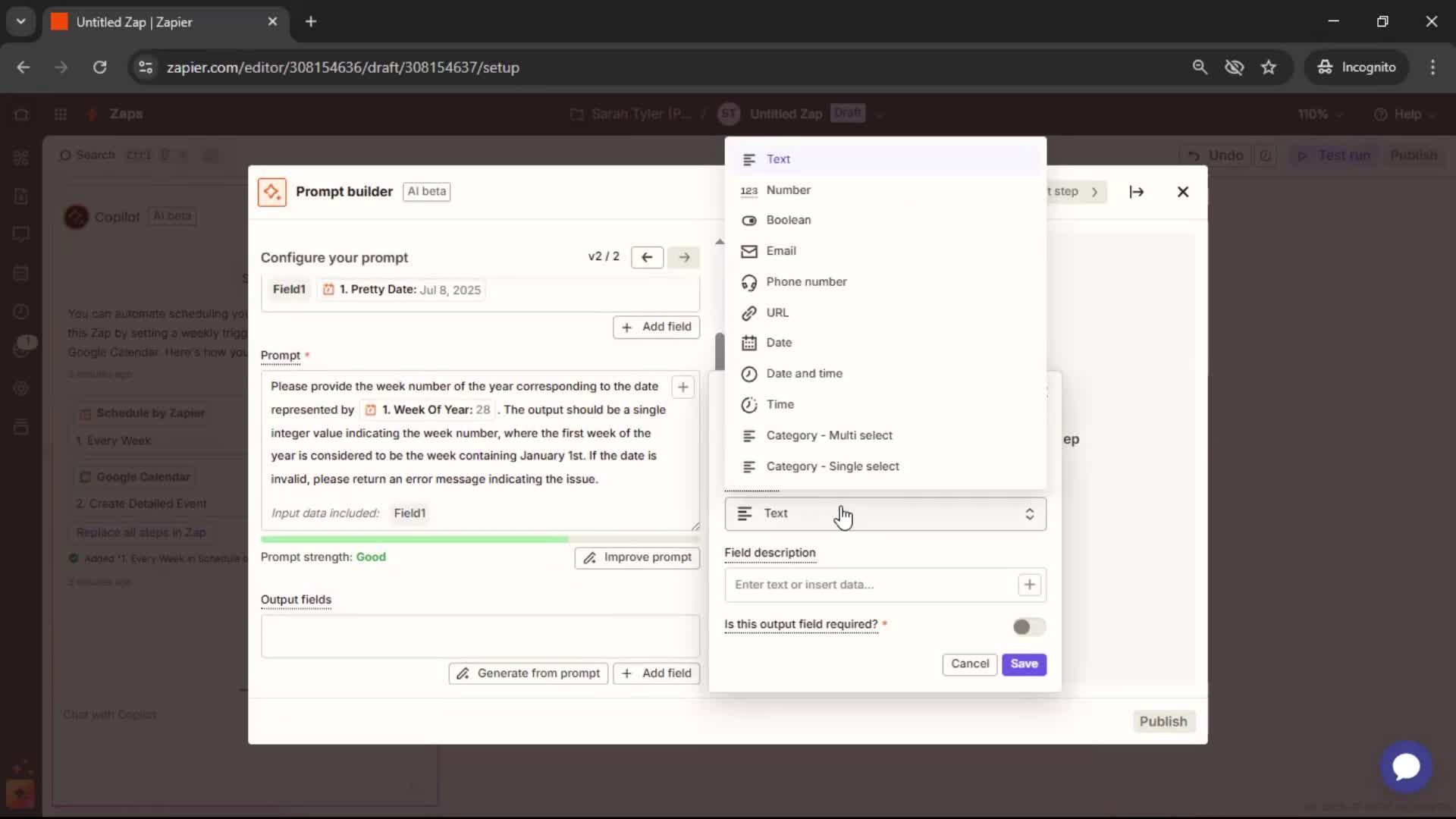Image resolution: width=1456 pixels, height=819 pixels.
Task: Add an input field above Prompt
Action: 657,327
